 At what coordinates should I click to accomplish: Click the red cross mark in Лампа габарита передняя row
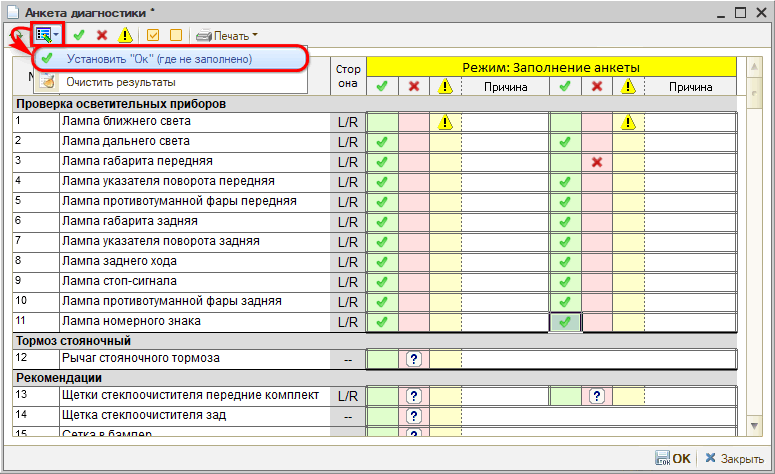coord(596,162)
